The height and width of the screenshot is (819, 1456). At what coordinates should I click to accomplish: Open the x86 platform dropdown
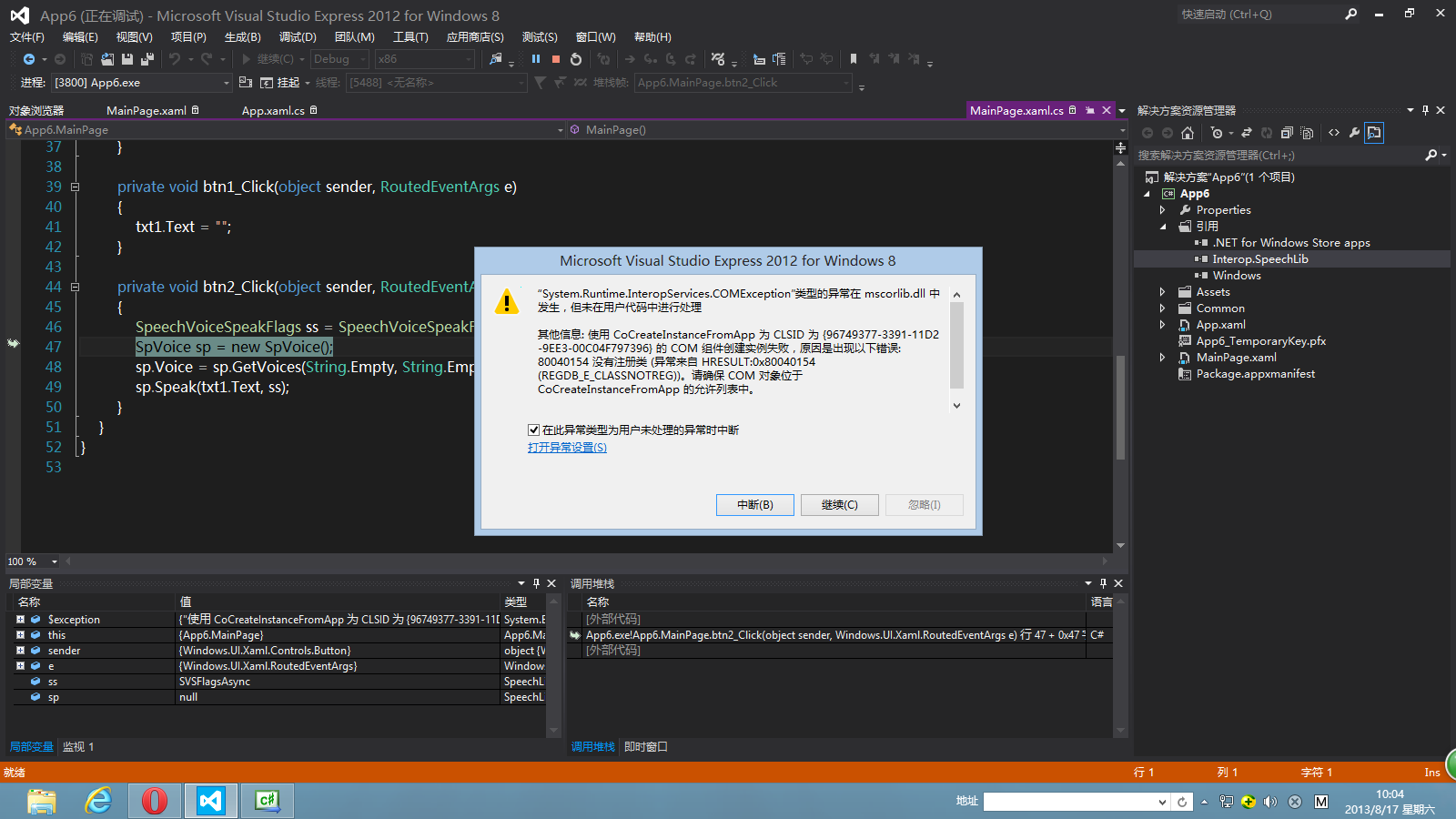[x=425, y=59]
